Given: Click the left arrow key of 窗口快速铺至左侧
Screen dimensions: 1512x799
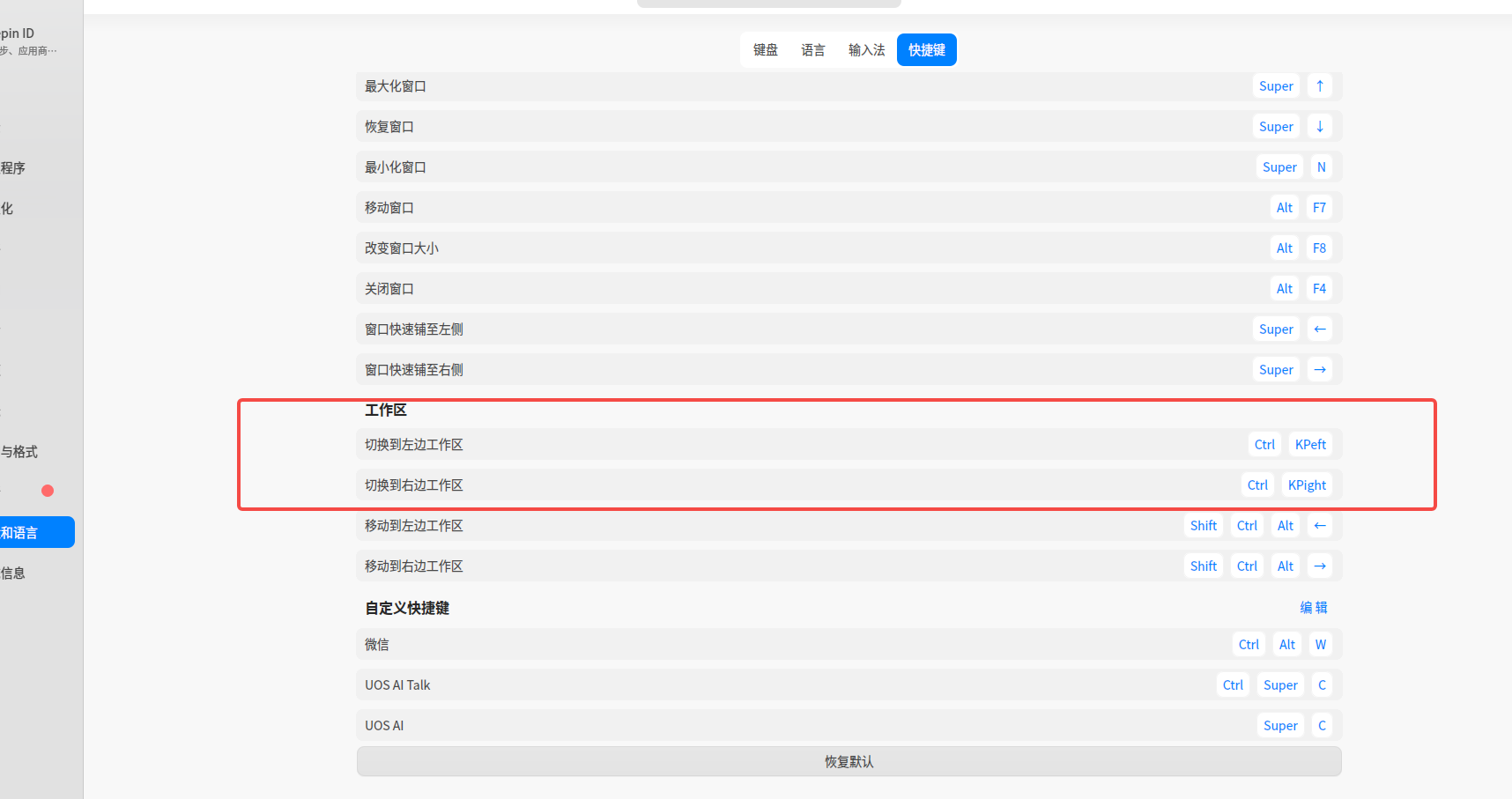Looking at the screenshot, I should coord(1320,329).
